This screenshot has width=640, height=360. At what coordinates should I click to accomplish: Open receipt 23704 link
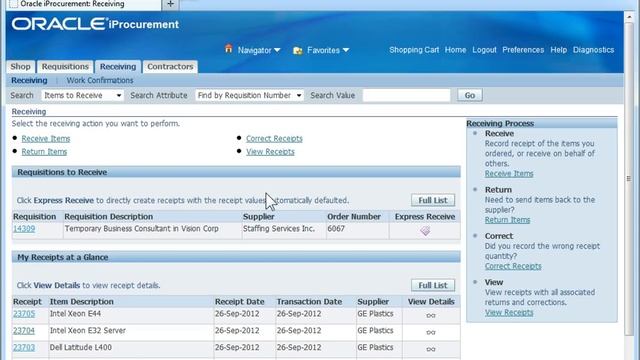pyautogui.click(x=24, y=331)
